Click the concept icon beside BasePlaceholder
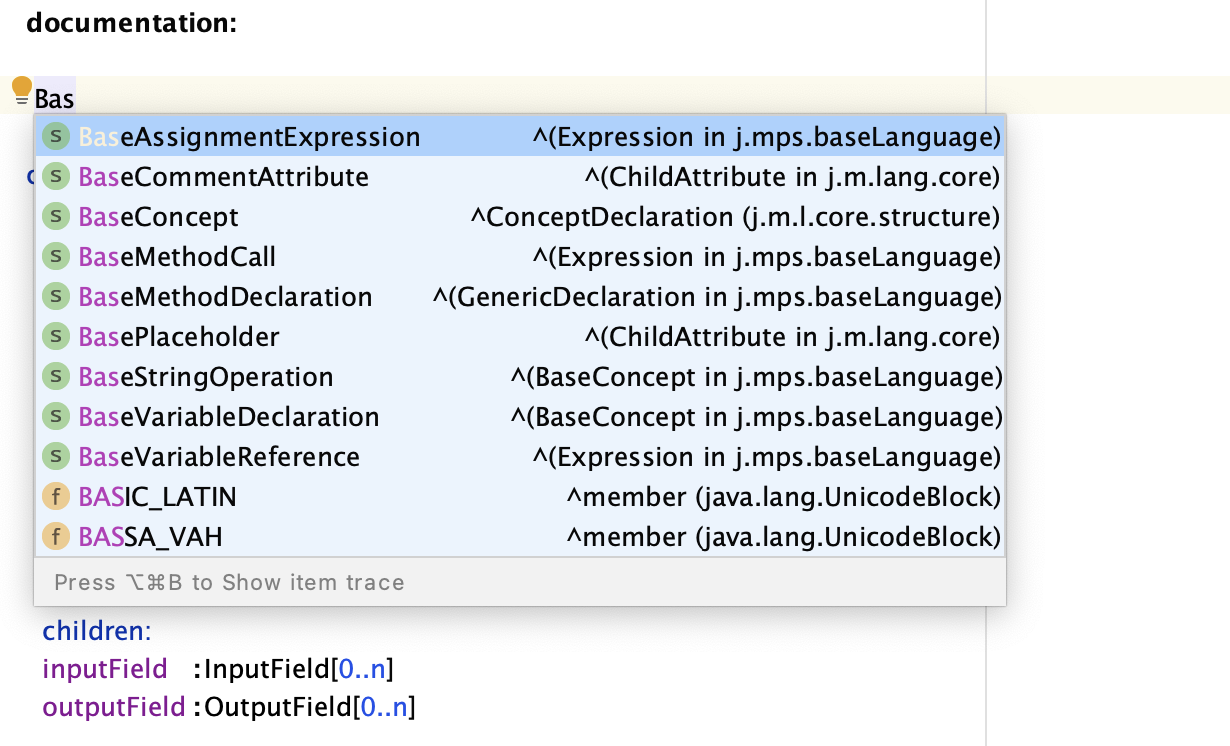This screenshot has width=1230, height=746. (56, 336)
